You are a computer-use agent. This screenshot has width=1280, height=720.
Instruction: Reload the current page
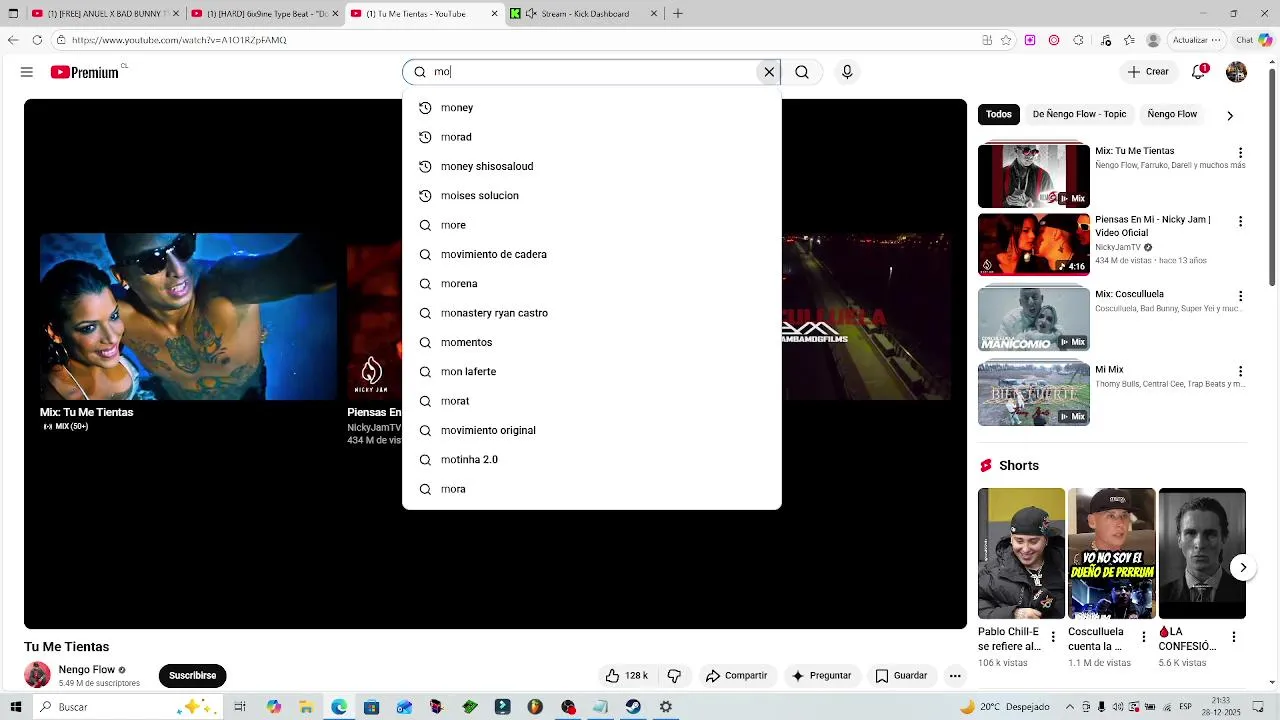(37, 40)
